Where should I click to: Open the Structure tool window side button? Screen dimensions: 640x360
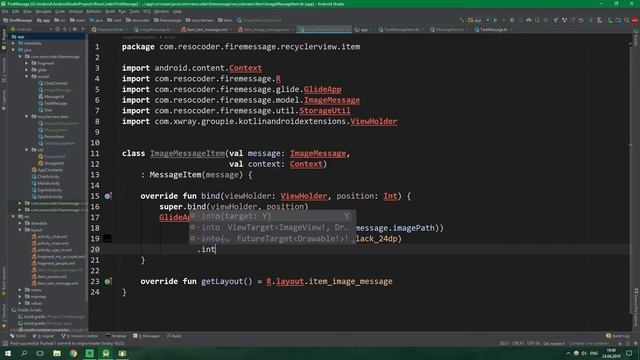tap(4, 69)
